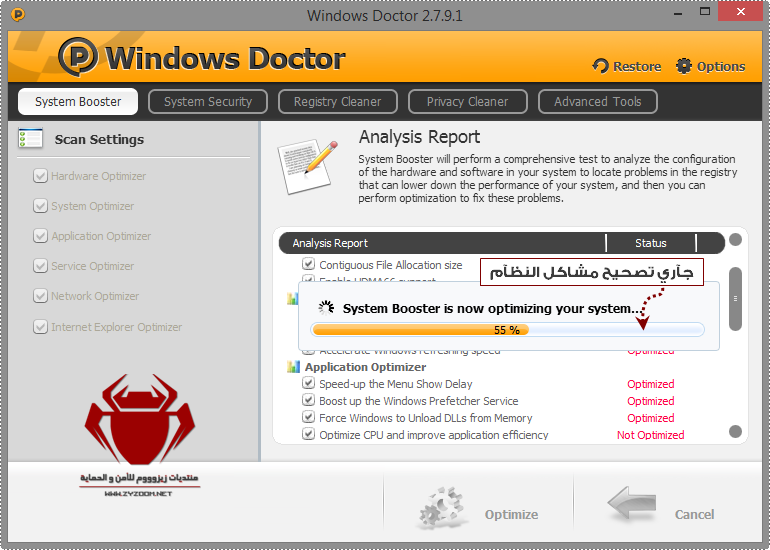The width and height of the screenshot is (770, 550).
Task: Click the Windows Doctor title bar app icon
Action: [18, 15]
